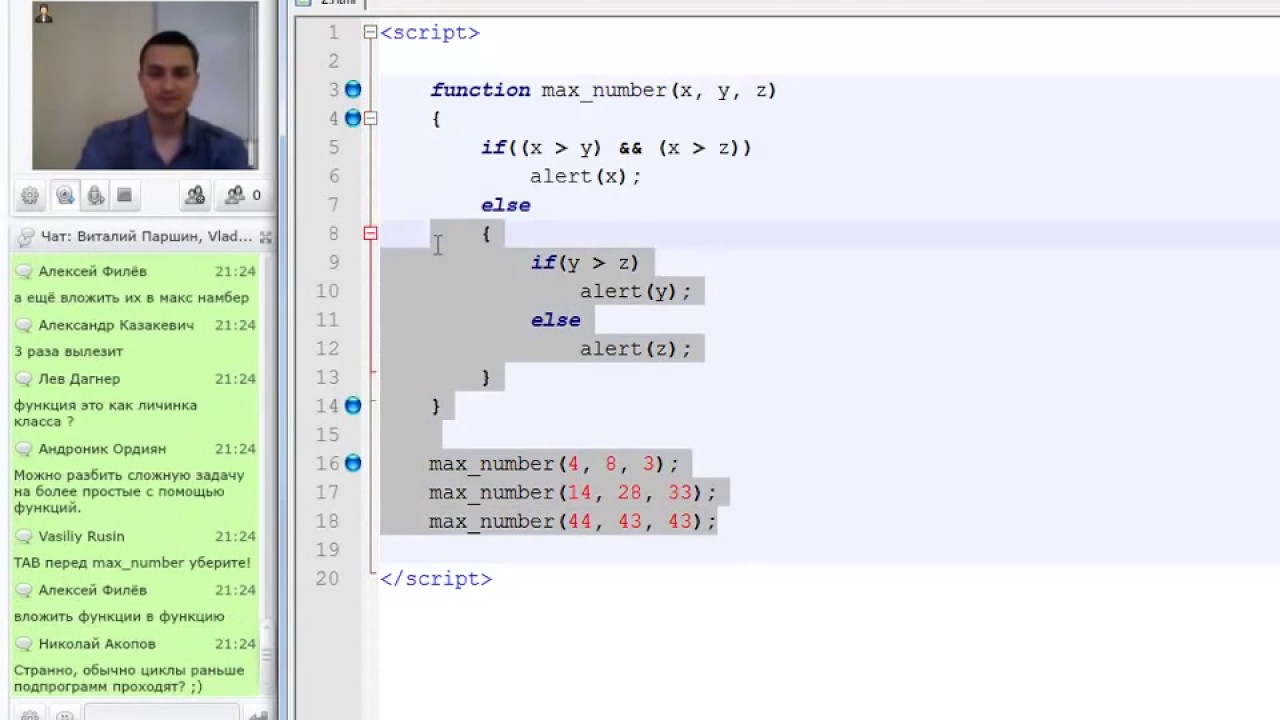Collapse the function body fold on line 4
This screenshot has width=1280, height=720.
click(x=370, y=118)
